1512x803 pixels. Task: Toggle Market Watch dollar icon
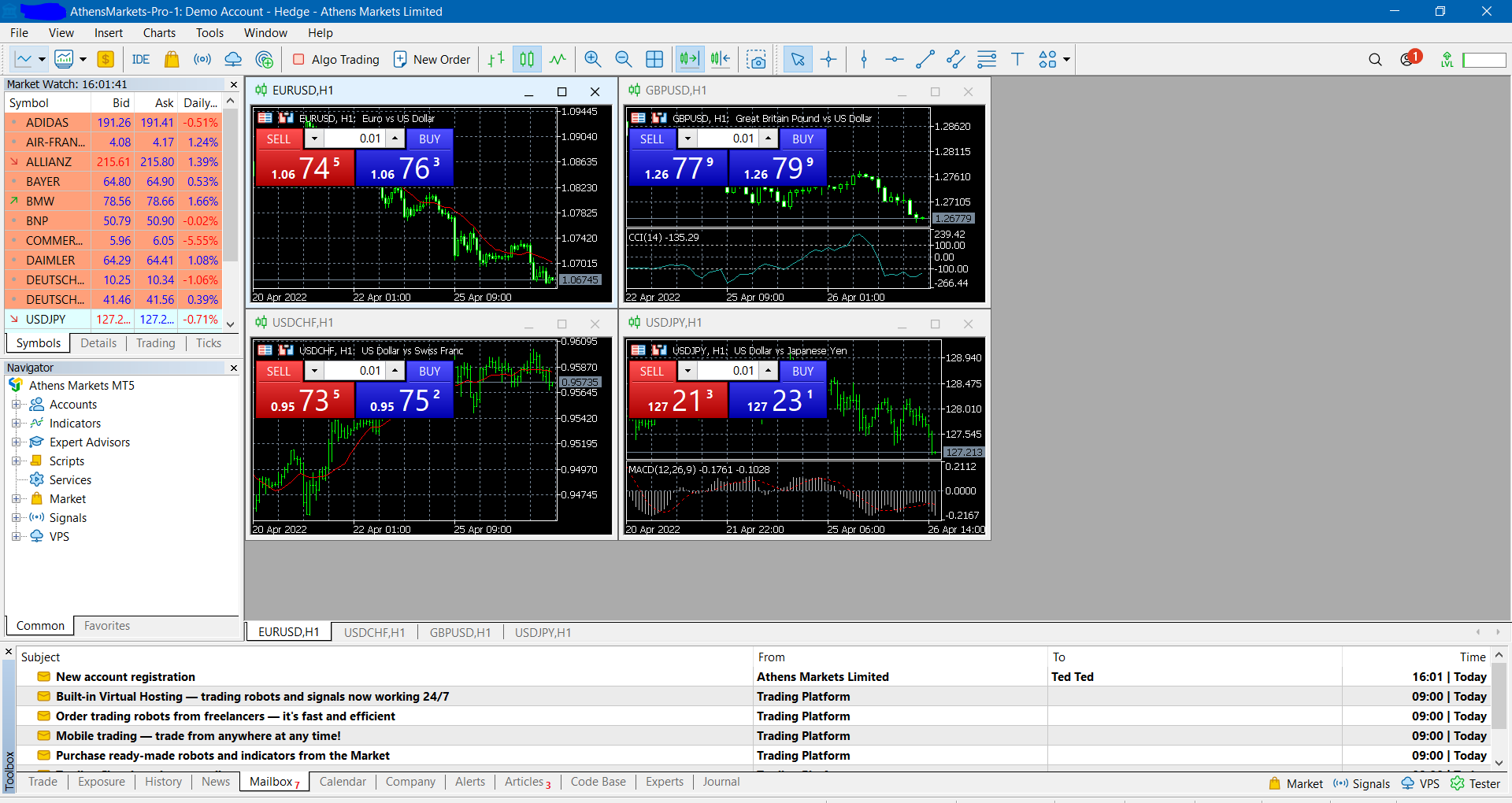106,59
